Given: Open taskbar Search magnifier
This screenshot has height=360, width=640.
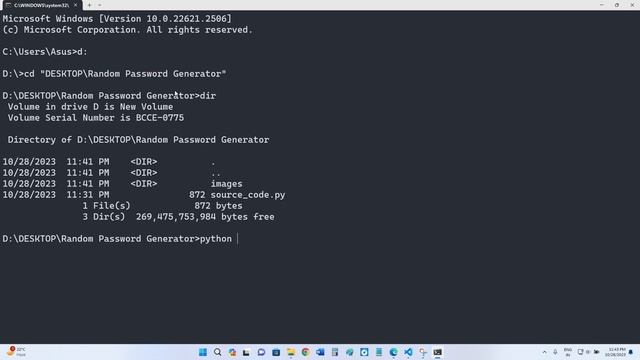Looking at the screenshot, I should [218, 352].
